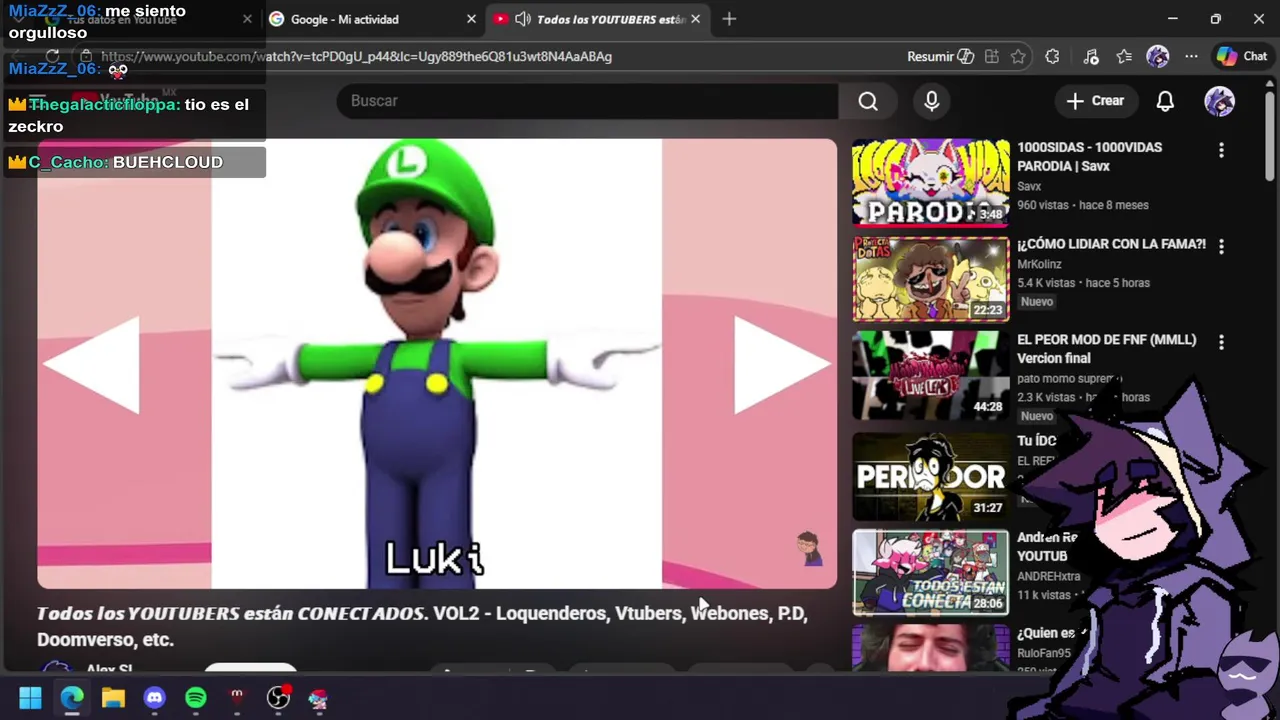Click the Resumir button in the address bar
Screen dimensions: 1280x720
940,57
